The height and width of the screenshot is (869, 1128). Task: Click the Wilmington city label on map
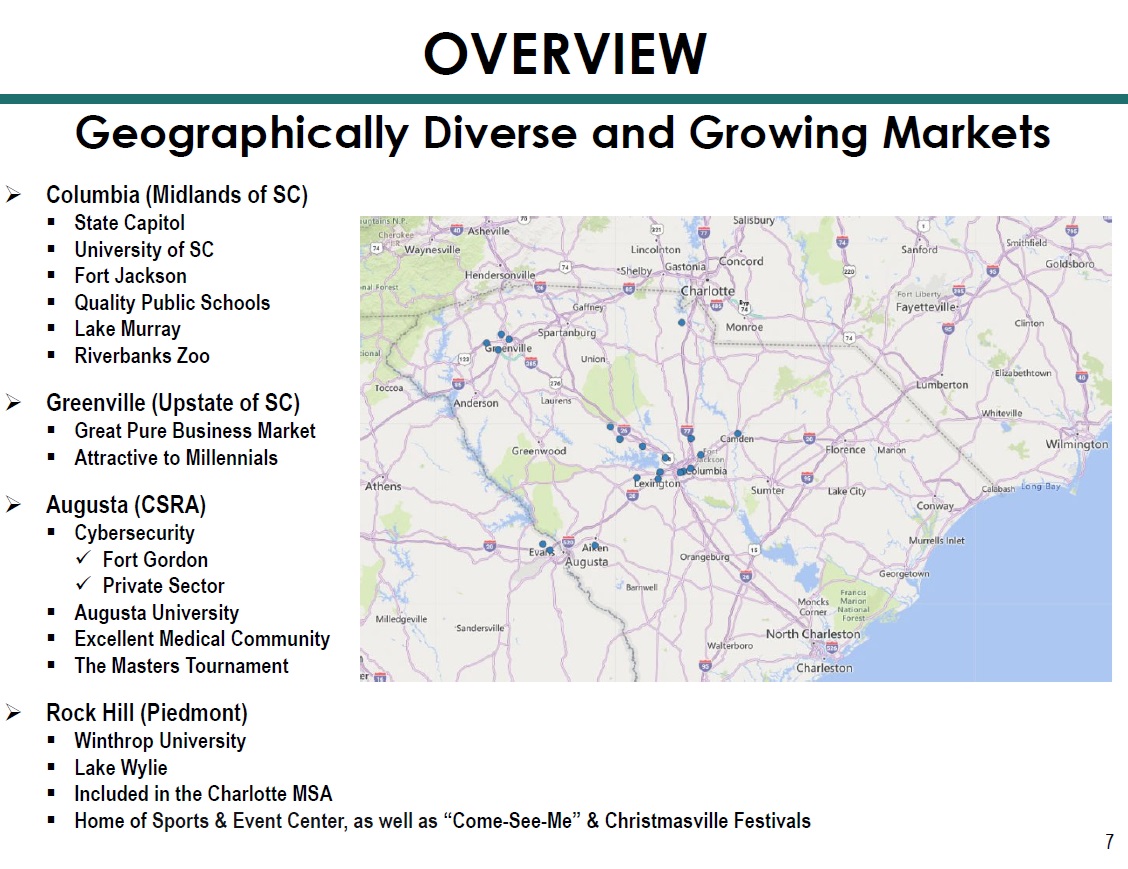(x=1076, y=444)
